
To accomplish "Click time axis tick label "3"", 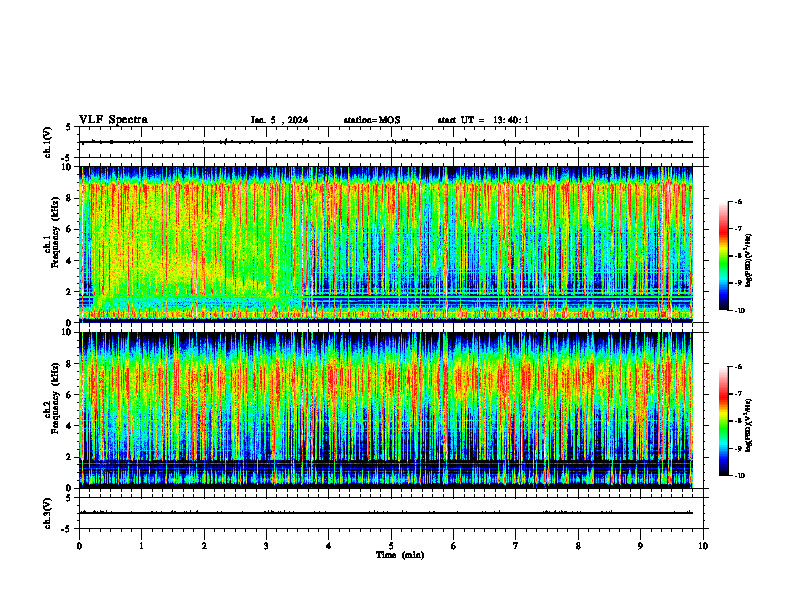I will (266, 546).
